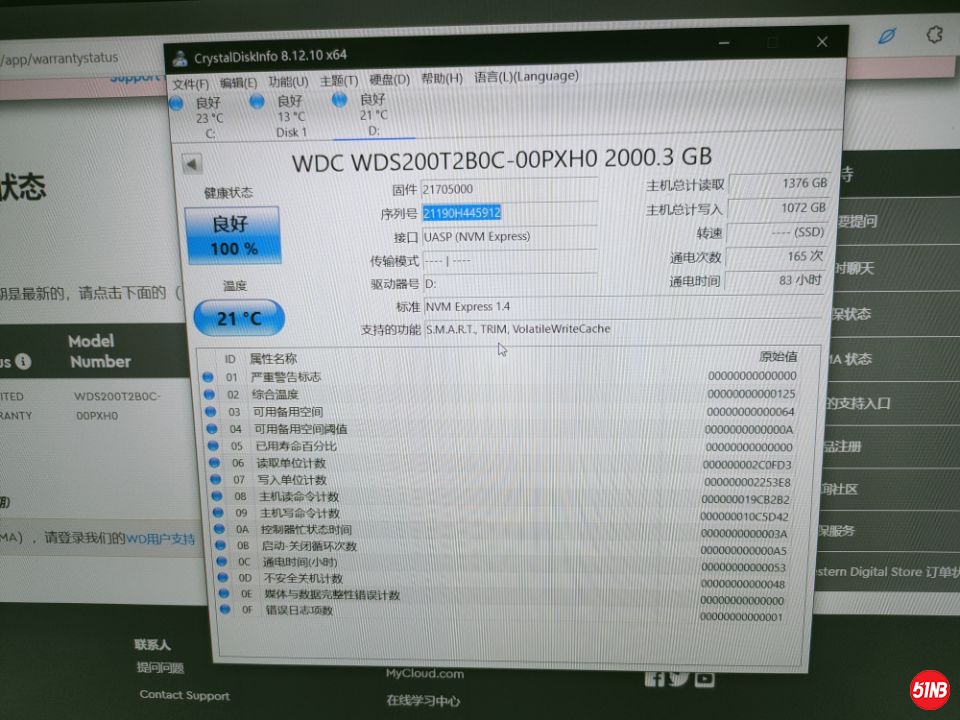The width and height of the screenshot is (960, 720).
Task: Click the highlighted serial number field
Action: pyautogui.click(x=462, y=213)
